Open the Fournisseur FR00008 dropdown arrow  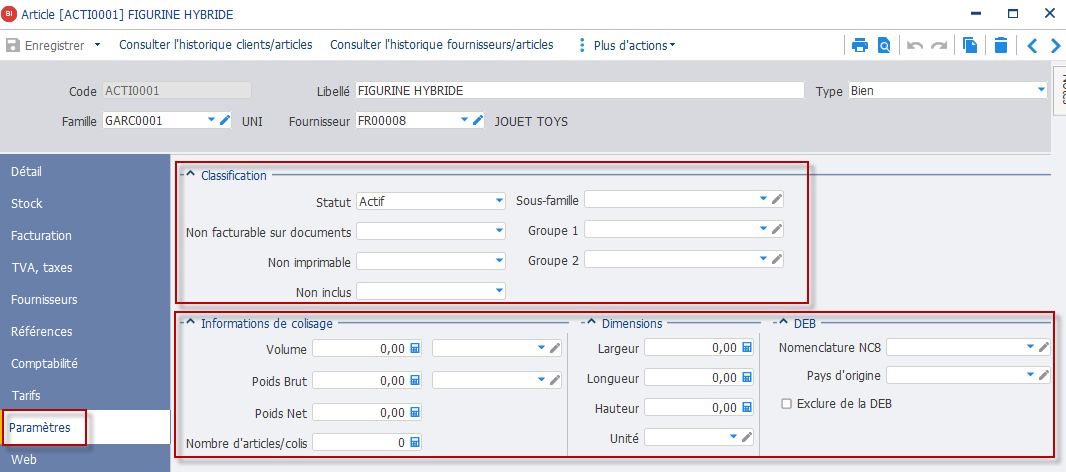pos(464,120)
